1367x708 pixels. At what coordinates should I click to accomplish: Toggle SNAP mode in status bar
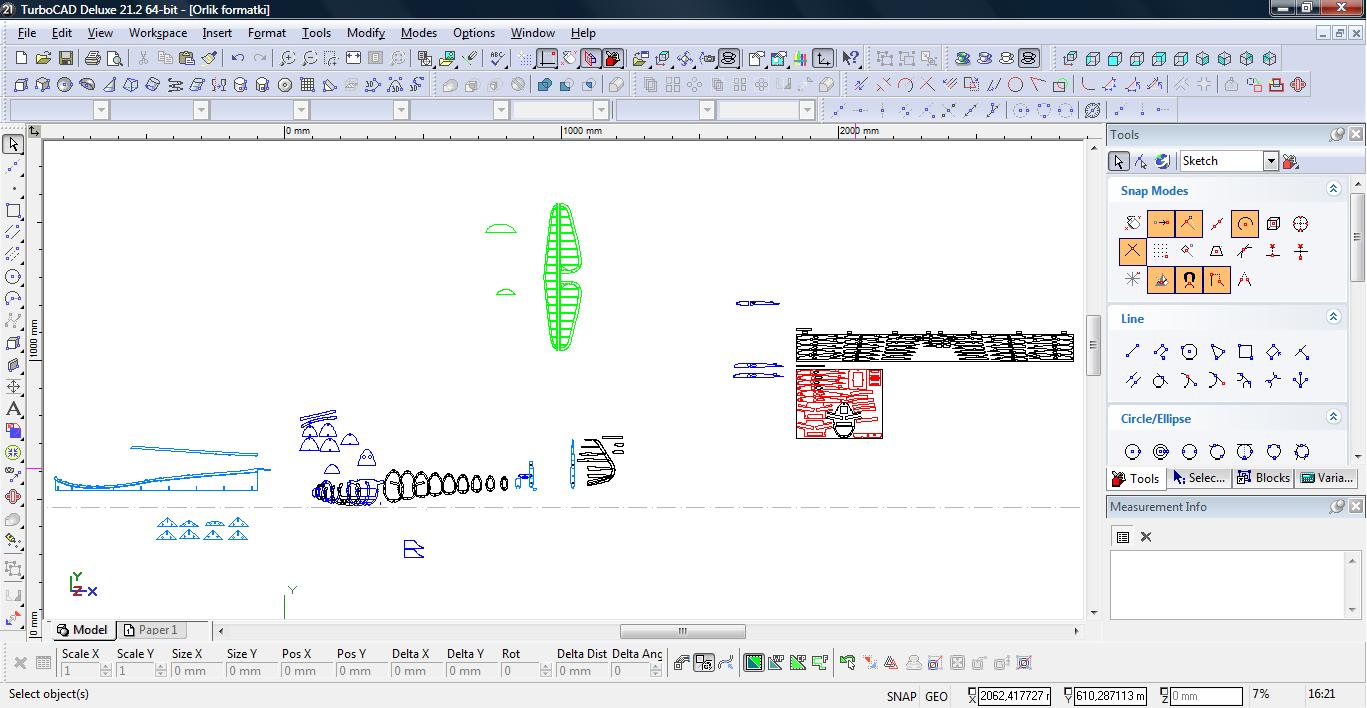pos(900,696)
